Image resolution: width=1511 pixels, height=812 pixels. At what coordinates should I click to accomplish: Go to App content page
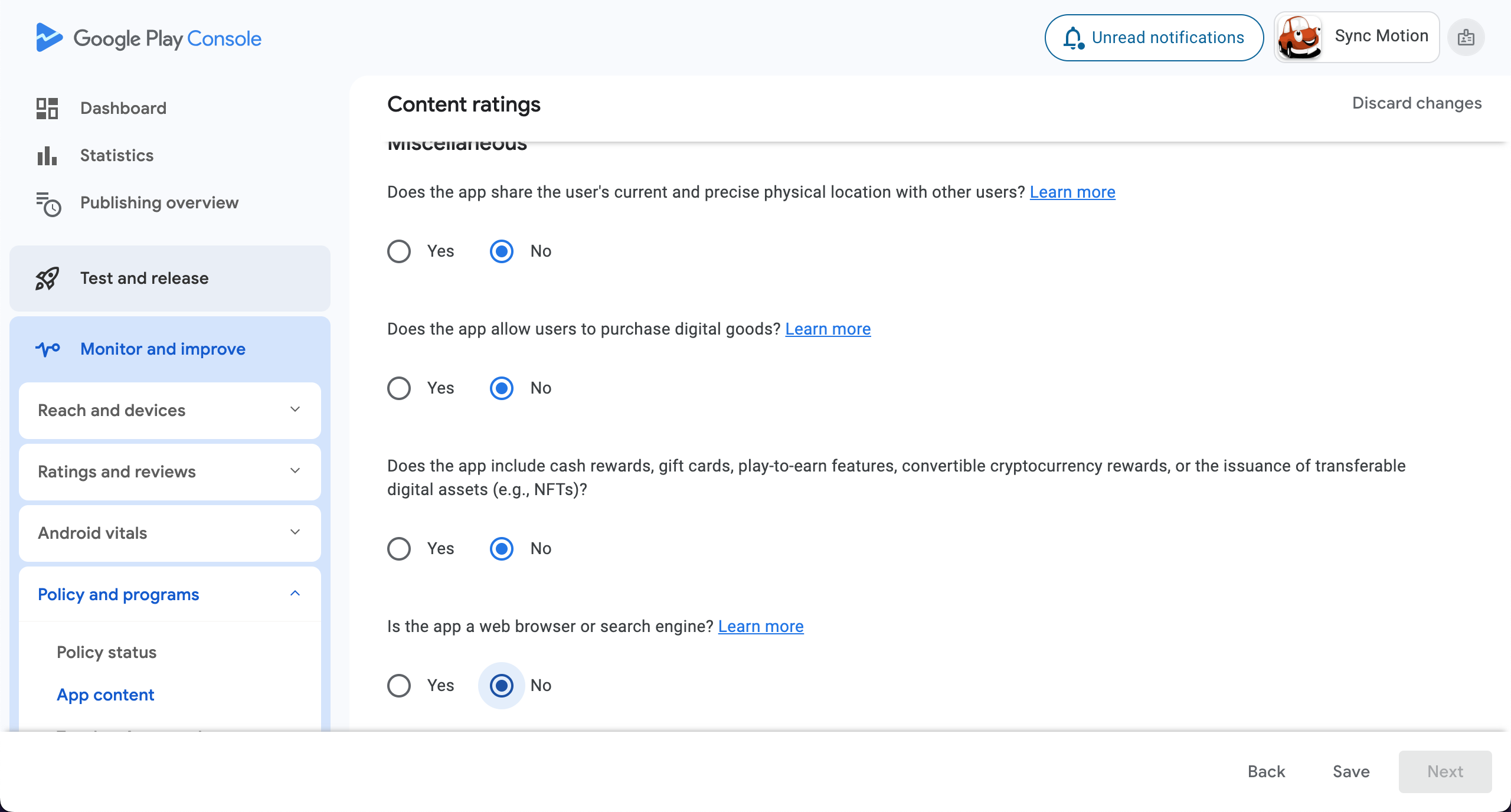pos(106,695)
